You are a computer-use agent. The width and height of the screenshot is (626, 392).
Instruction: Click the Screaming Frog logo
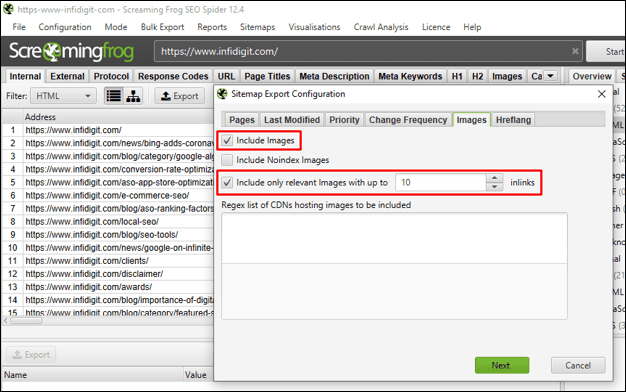tap(71, 51)
